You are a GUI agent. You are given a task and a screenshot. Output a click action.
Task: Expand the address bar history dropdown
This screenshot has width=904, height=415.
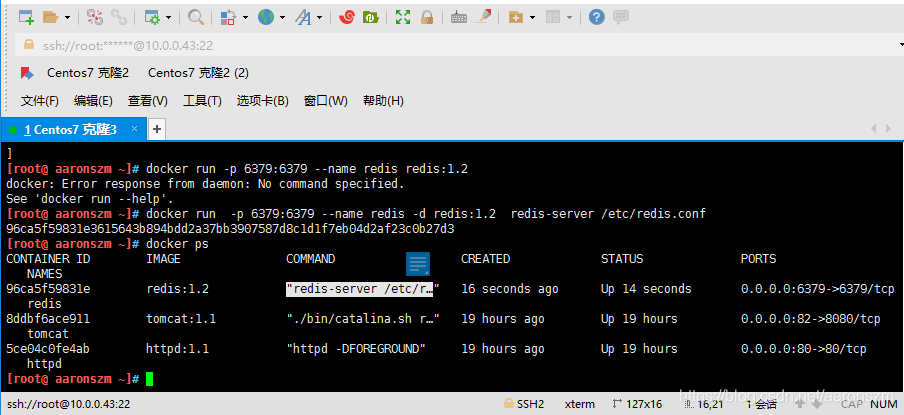[x=901, y=45]
